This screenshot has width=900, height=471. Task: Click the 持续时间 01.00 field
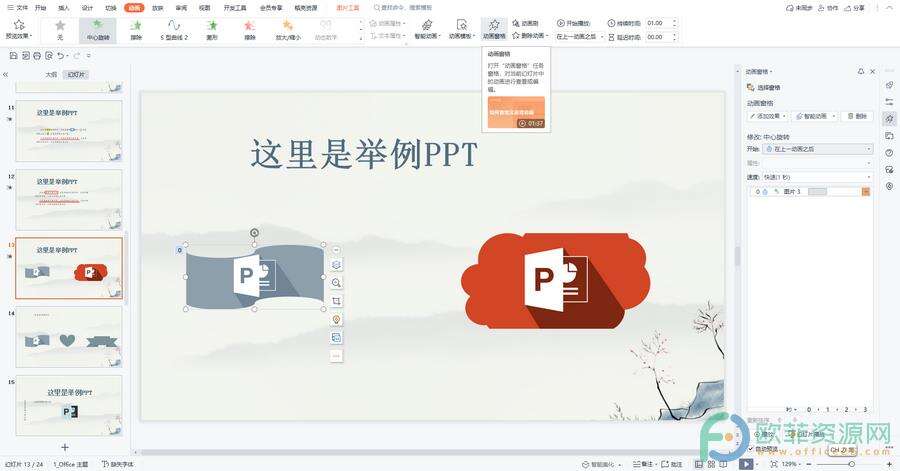[x=658, y=23]
